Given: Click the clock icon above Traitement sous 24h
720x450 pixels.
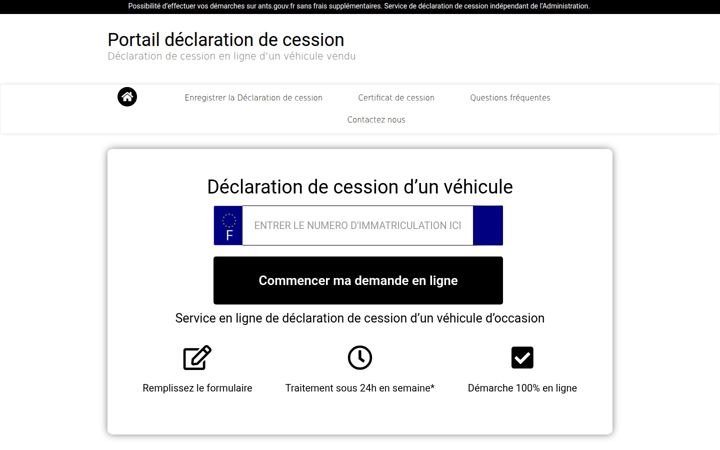Looking at the screenshot, I should point(360,357).
